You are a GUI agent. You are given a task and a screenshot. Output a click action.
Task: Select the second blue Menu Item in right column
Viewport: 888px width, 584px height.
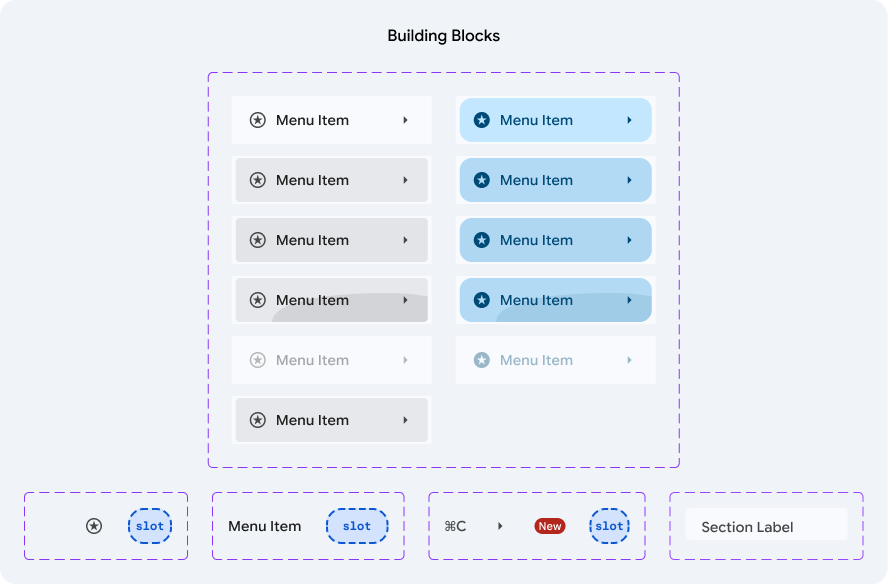[x=556, y=180]
